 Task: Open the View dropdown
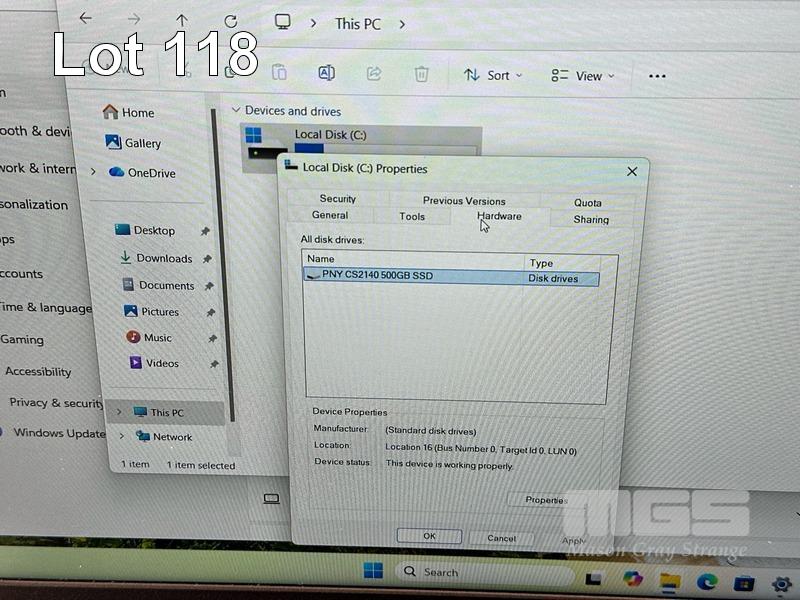[583, 76]
